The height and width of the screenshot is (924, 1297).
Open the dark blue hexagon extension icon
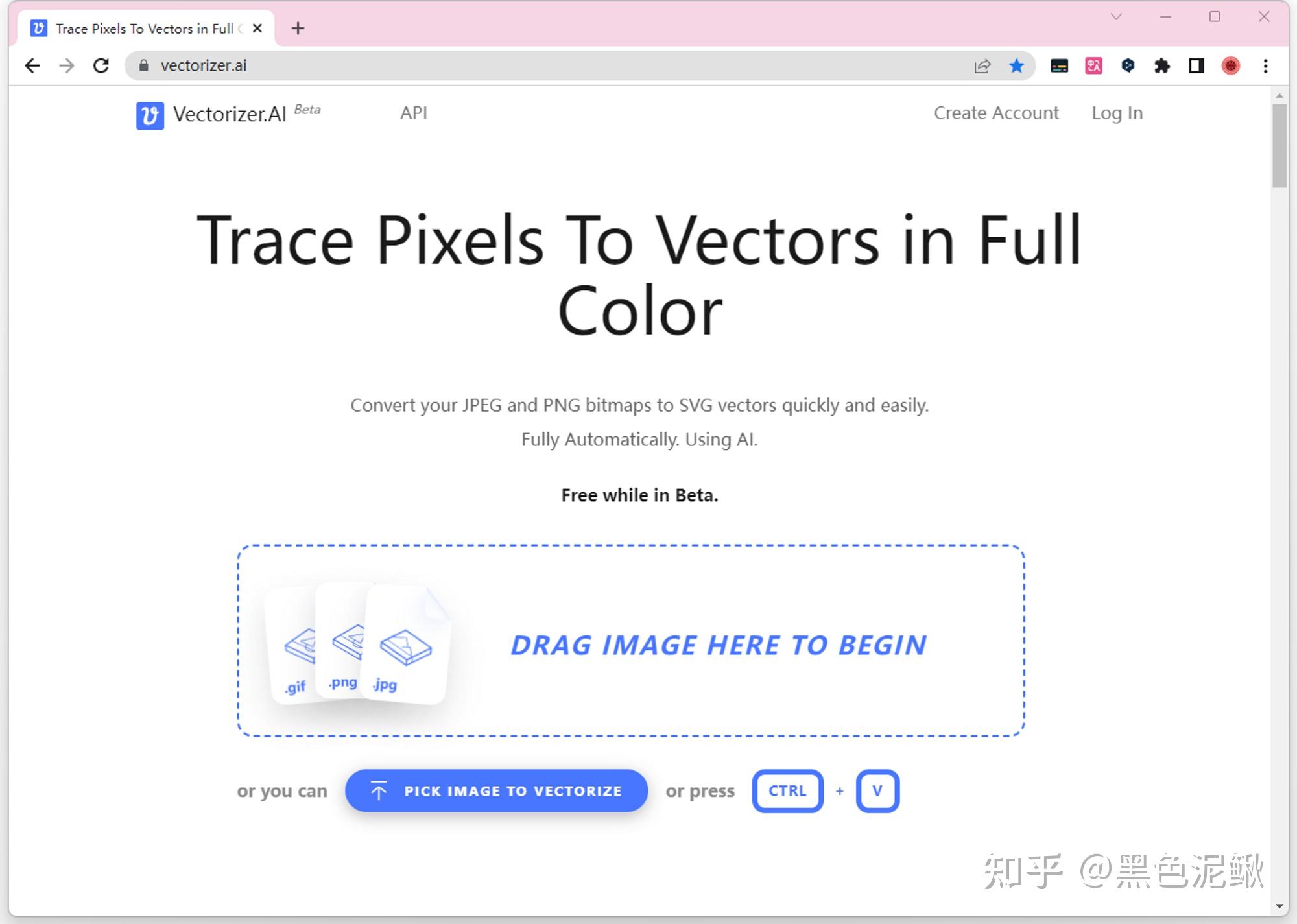point(1128,65)
